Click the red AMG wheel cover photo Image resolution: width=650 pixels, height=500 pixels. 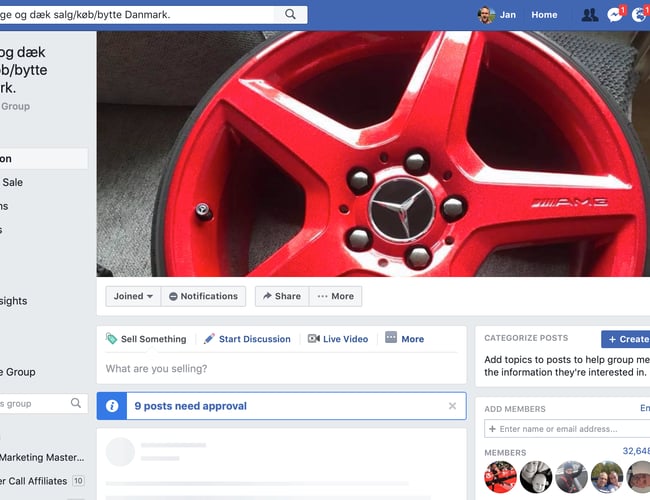(373, 153)
